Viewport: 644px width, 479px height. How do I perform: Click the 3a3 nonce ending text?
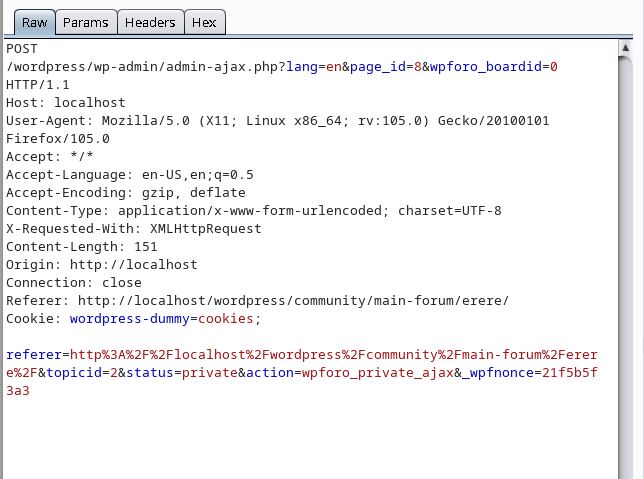coord(18,391)
